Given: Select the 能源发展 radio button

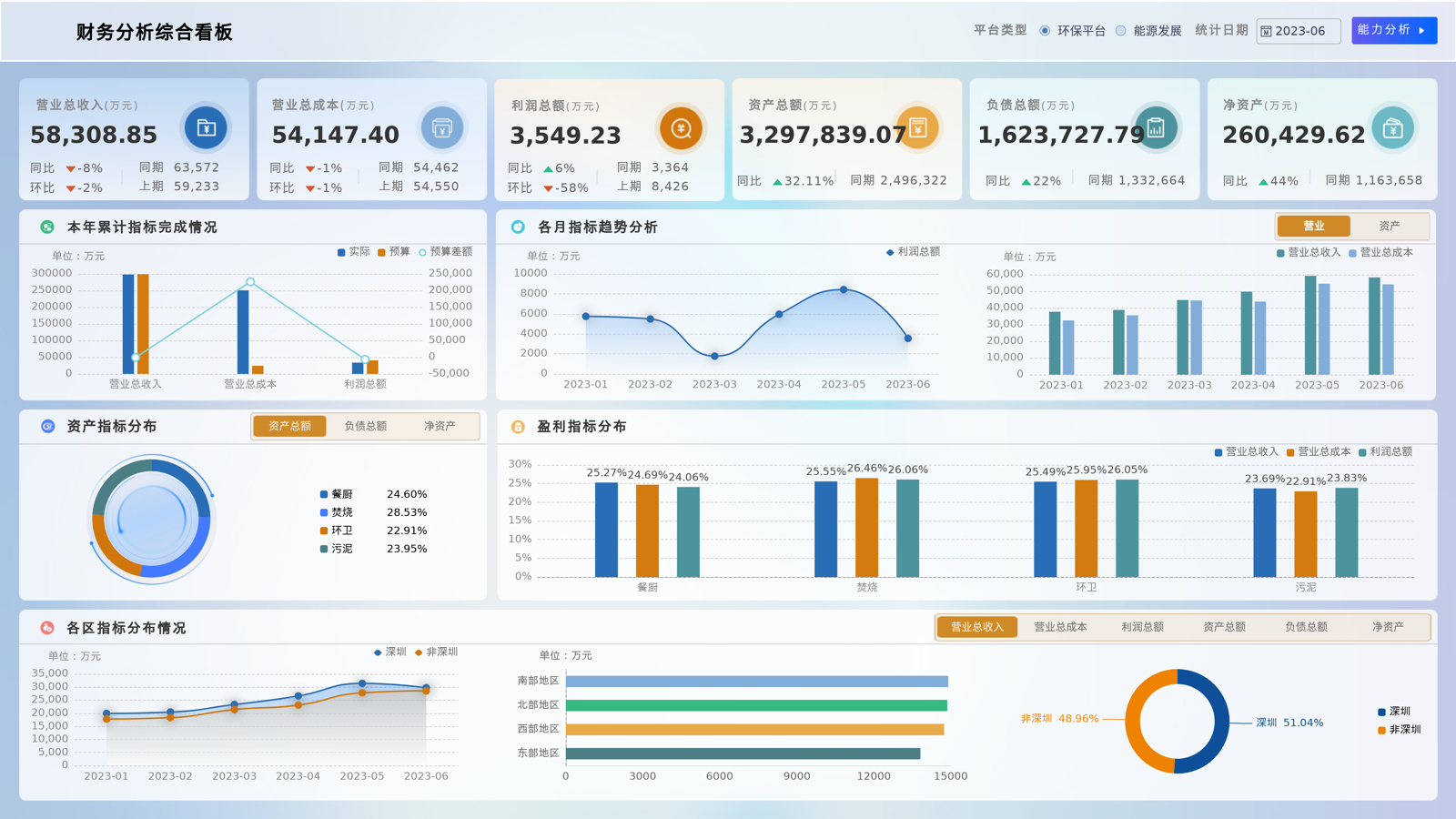Looking at the screenshot, I should (x=1121, y=31).
